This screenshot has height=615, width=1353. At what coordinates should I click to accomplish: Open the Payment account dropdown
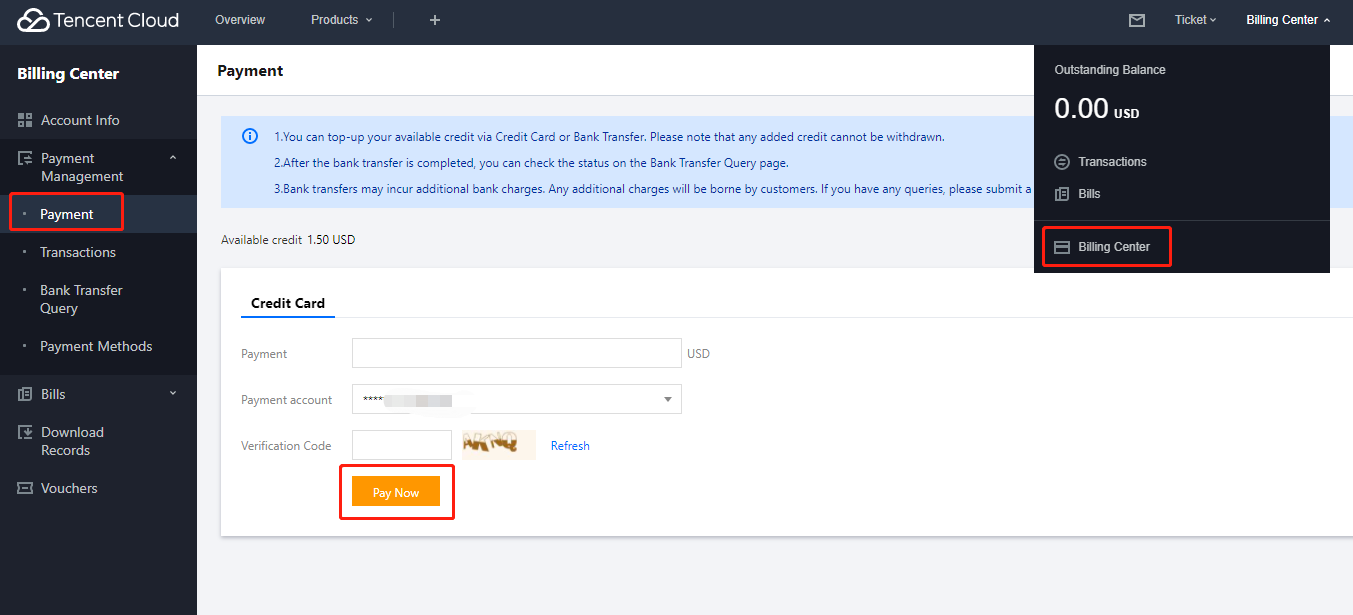pyautogui.click(x=517, y=399)
